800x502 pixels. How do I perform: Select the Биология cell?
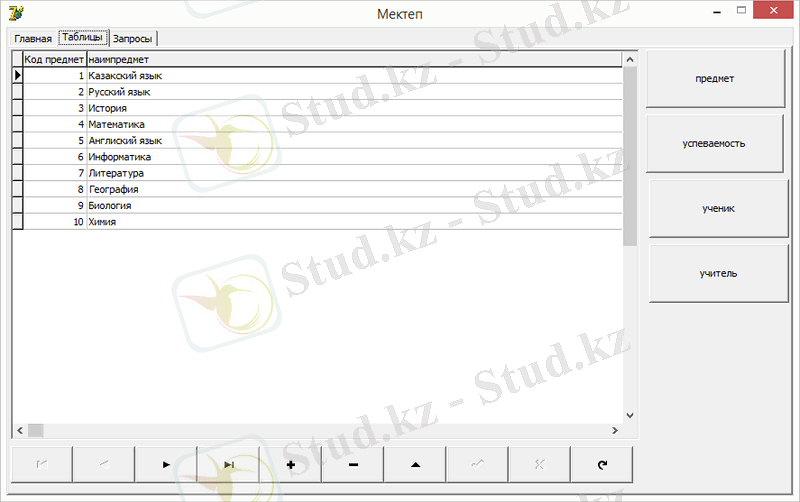point(355,206)
